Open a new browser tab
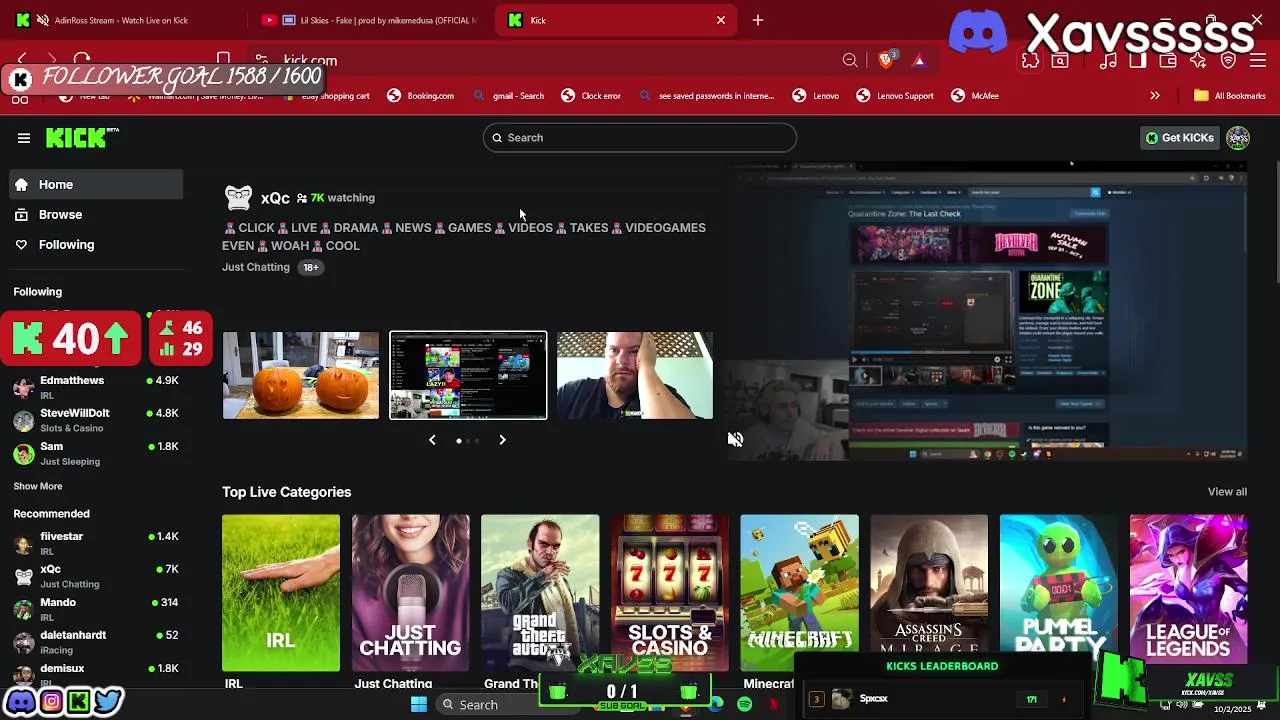The image size is (1280, 720). click(x=758, y=20)
